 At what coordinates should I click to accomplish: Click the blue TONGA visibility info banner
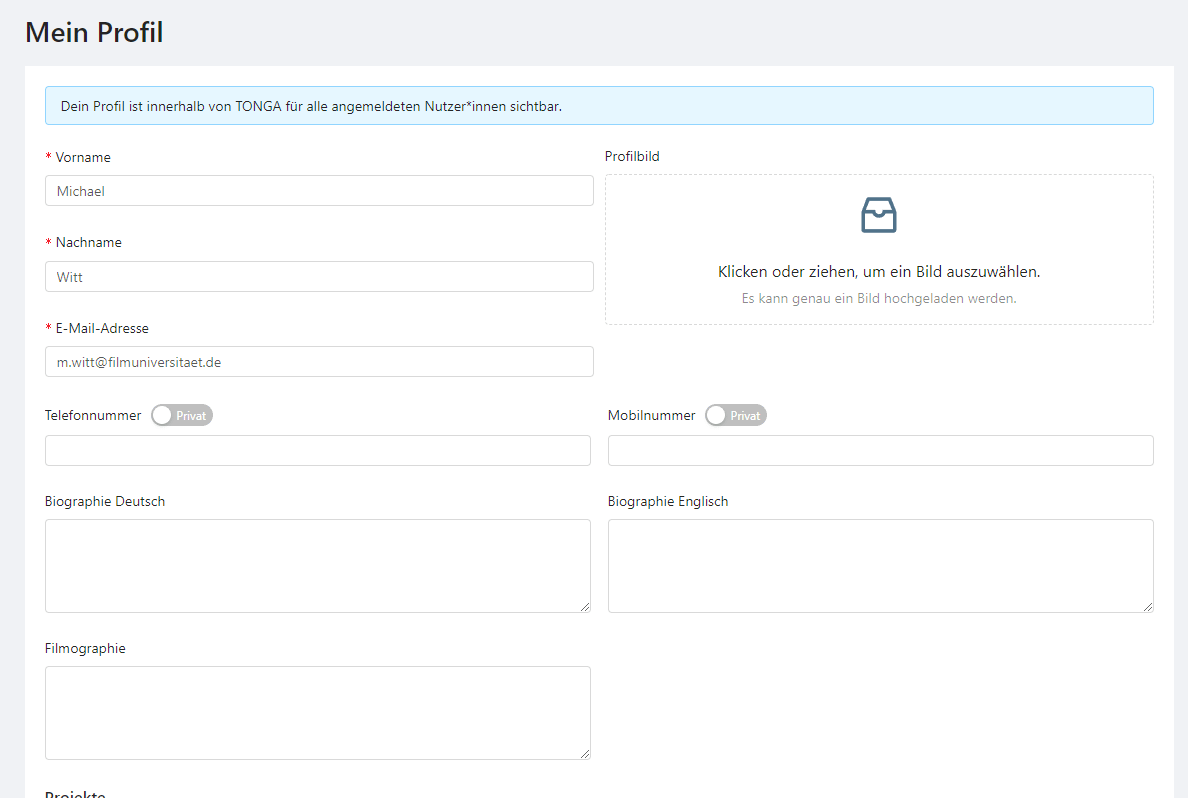coord(598,106)
